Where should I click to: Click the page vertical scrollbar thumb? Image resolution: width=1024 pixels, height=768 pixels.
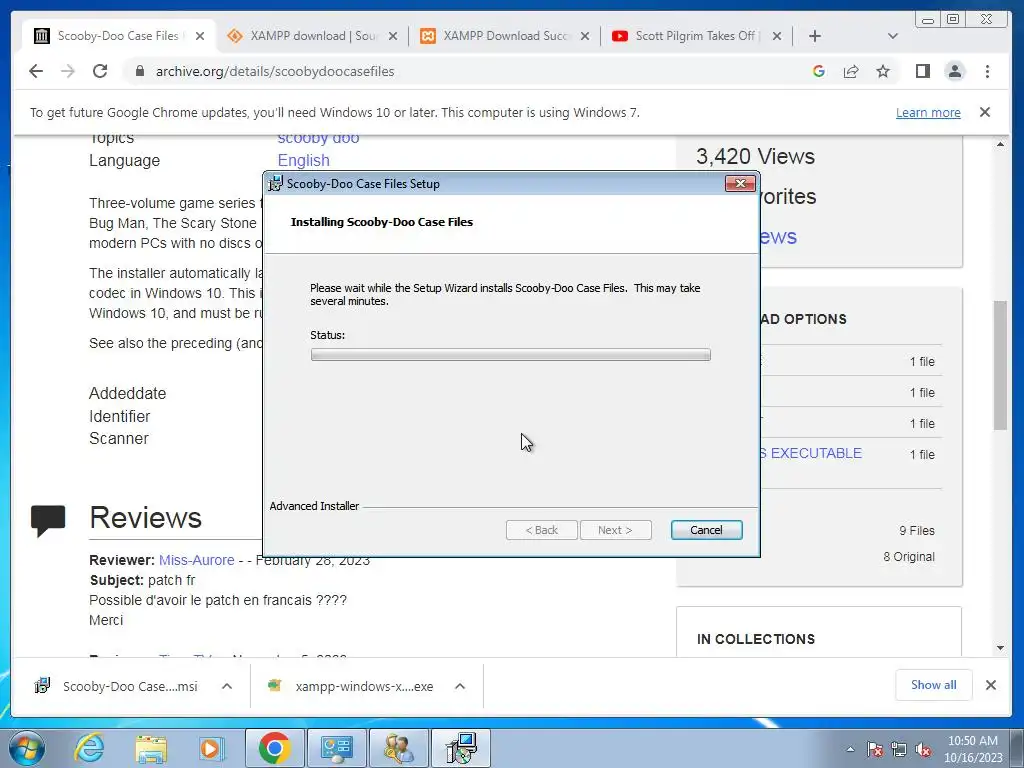coord(1000,365)
